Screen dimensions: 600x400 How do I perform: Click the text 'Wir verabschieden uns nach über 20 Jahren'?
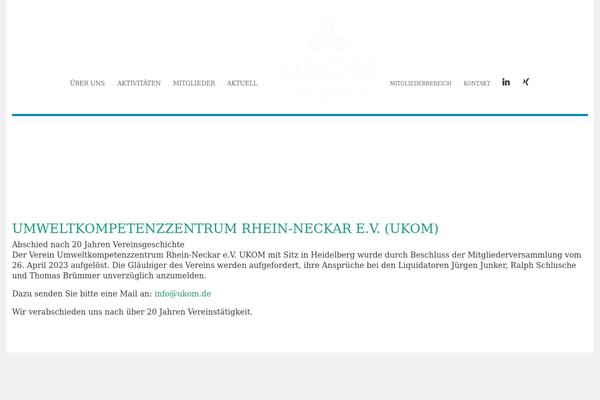tap(99, 312)
